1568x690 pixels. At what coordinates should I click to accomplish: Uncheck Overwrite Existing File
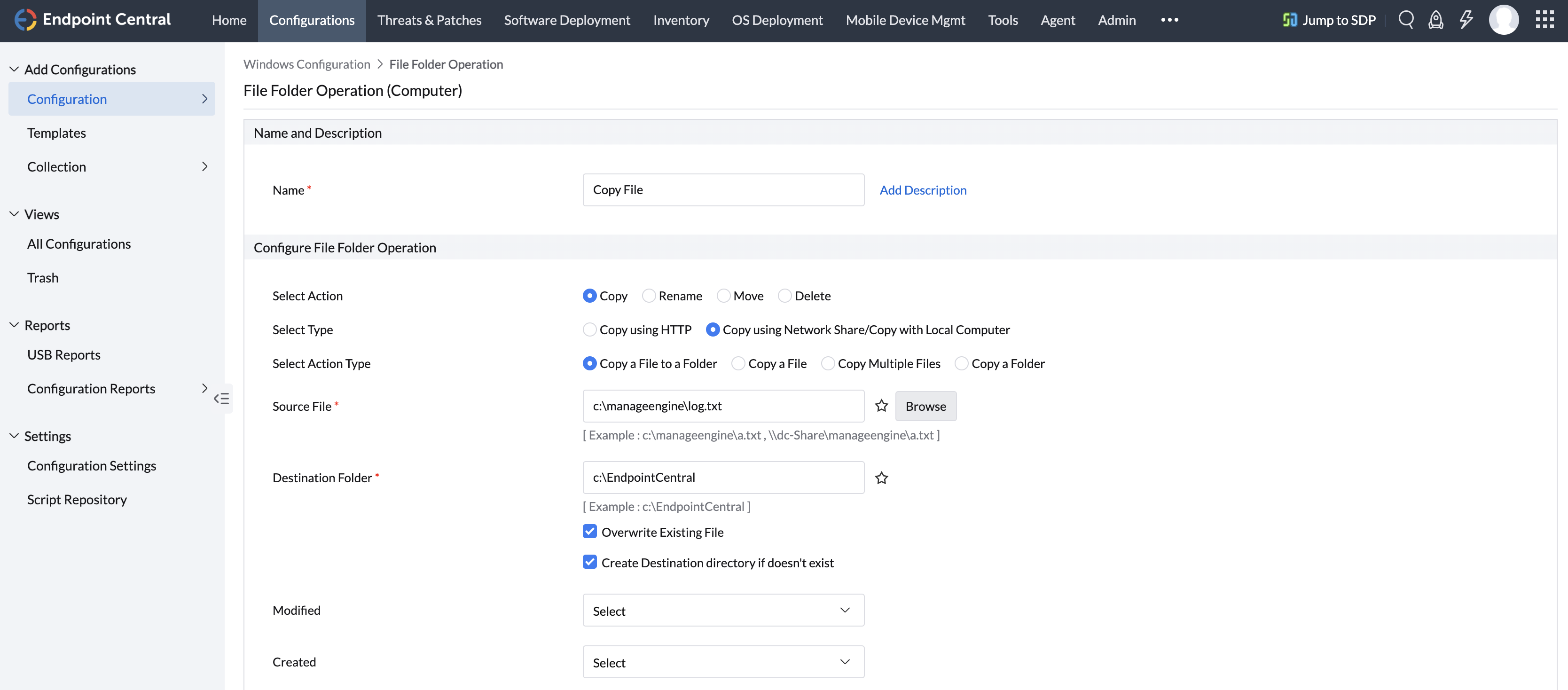[589, 531]
